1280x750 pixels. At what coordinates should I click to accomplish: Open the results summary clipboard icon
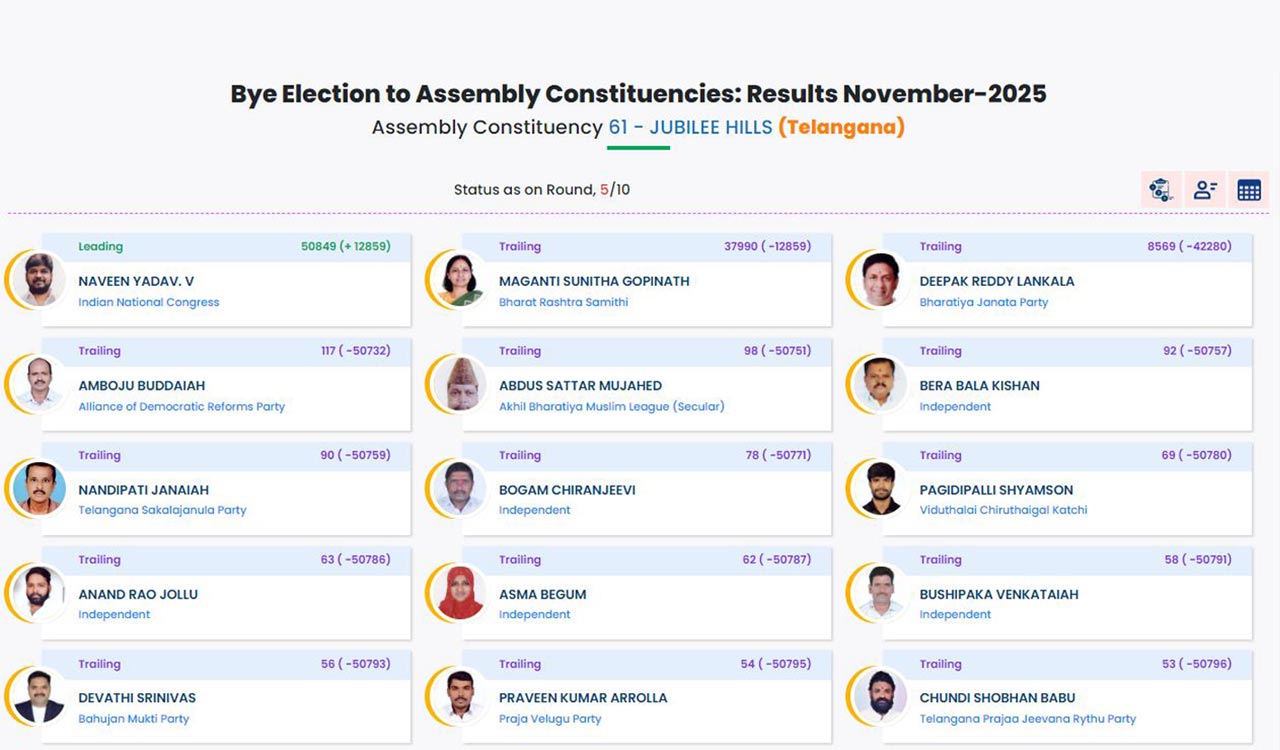pos(1161,189)
